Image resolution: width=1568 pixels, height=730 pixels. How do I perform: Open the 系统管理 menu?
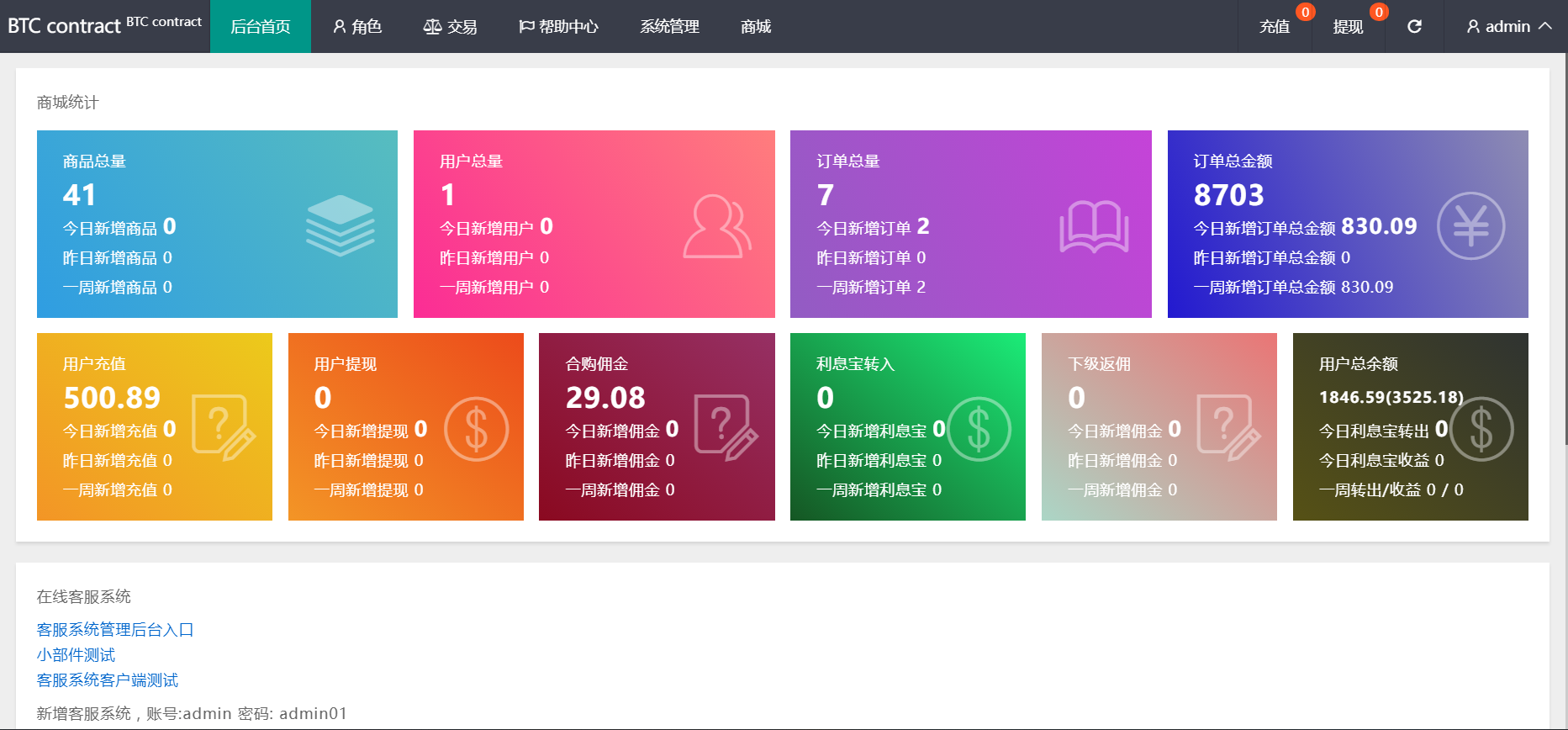pyautogui.click(x=669, y=26)
